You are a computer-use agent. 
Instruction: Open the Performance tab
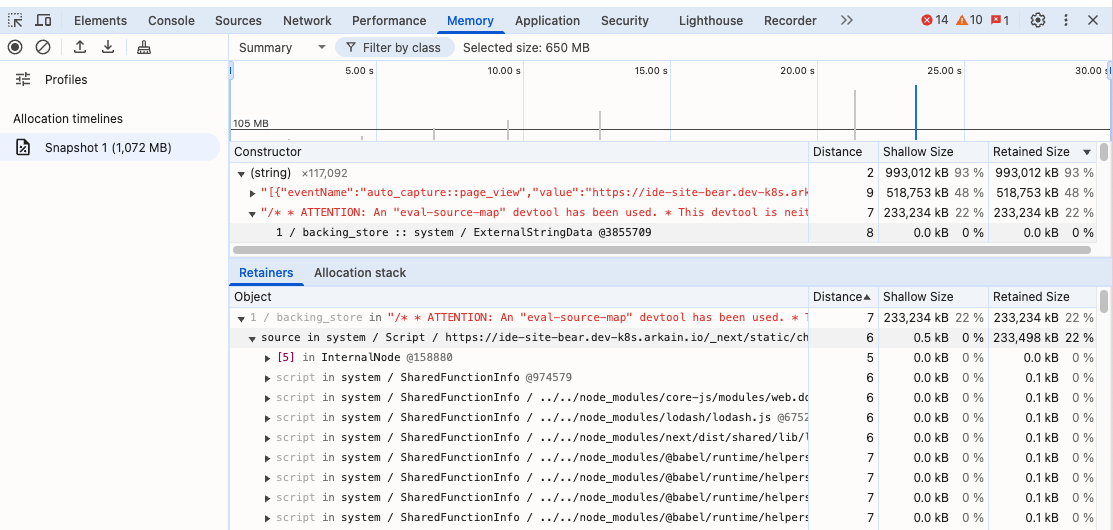(389, 21)
